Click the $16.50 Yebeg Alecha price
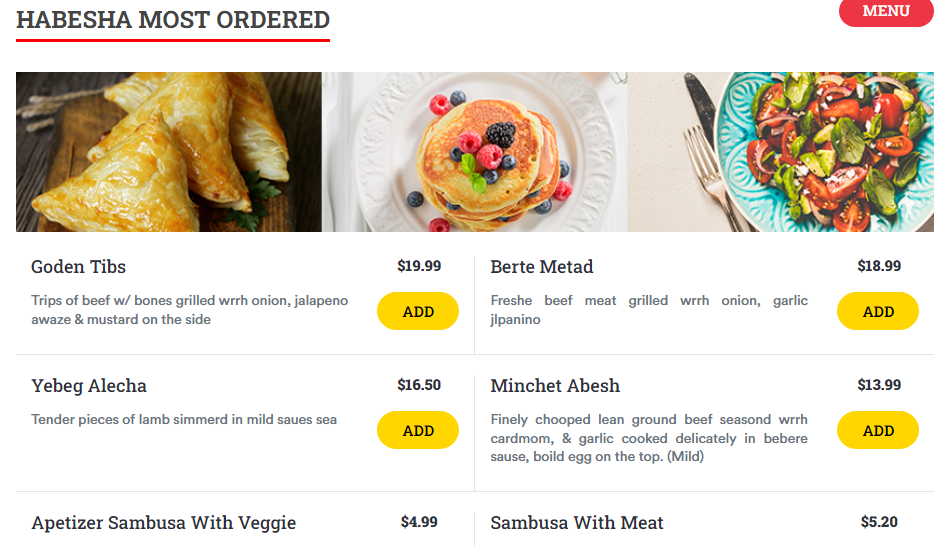The width and height of the screenshot is (948, 546). (x=419, y=385)
